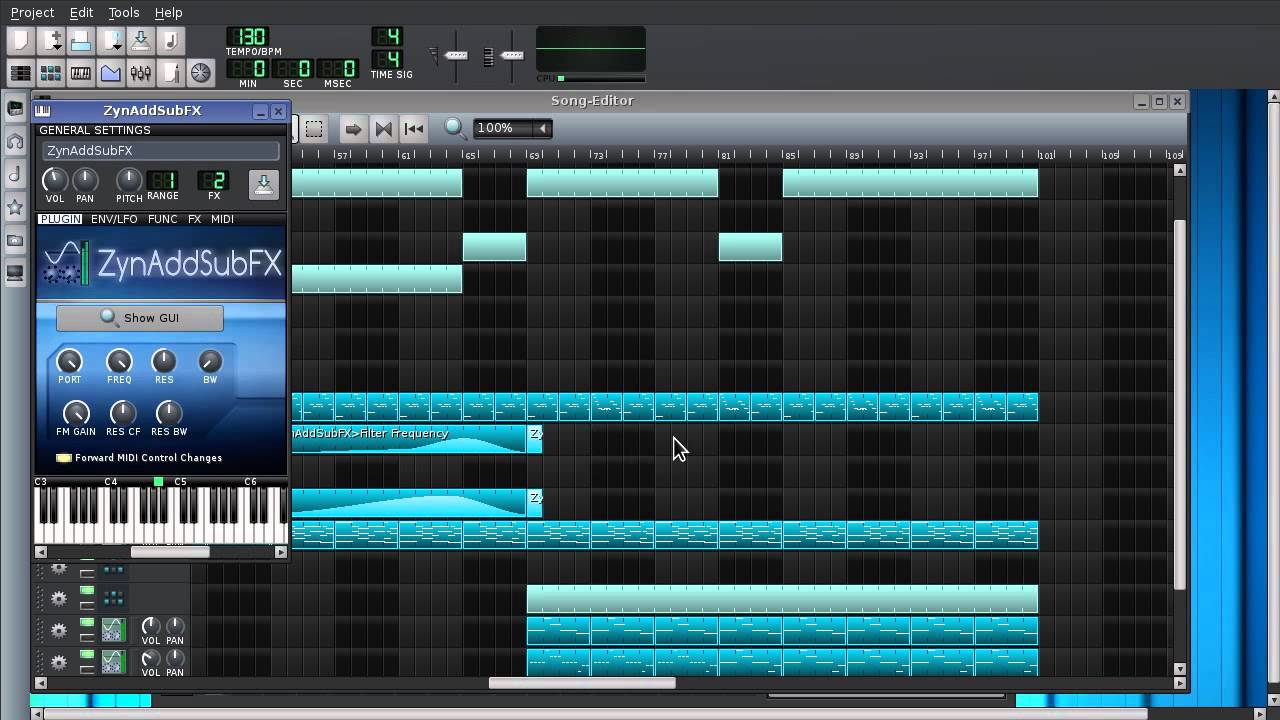1280x720 pixels.
Task: Save the current project icon
Action: (141, 41)
